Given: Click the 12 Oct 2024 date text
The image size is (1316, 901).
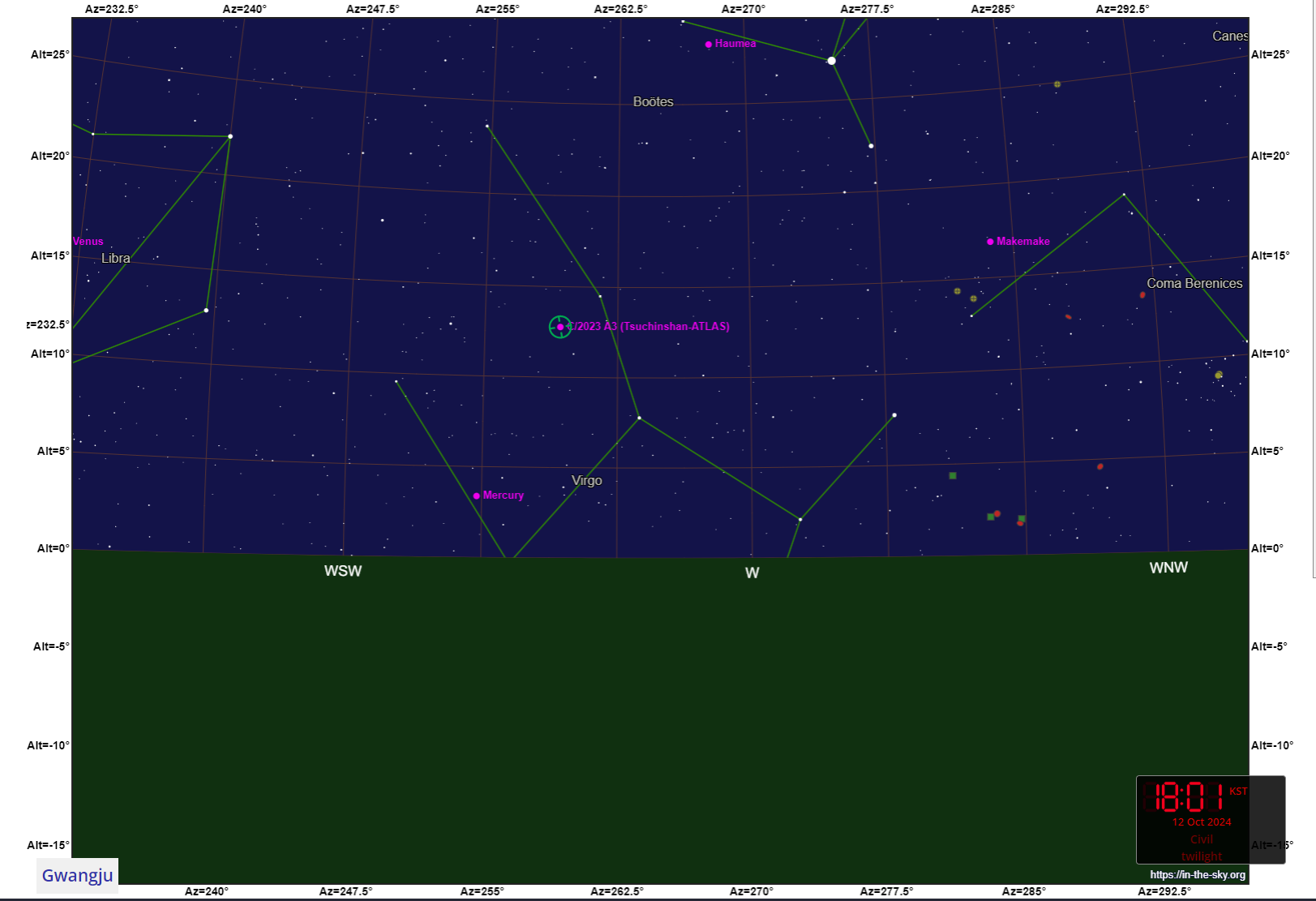Looking at the screenshot, I should click(1202, 822).
